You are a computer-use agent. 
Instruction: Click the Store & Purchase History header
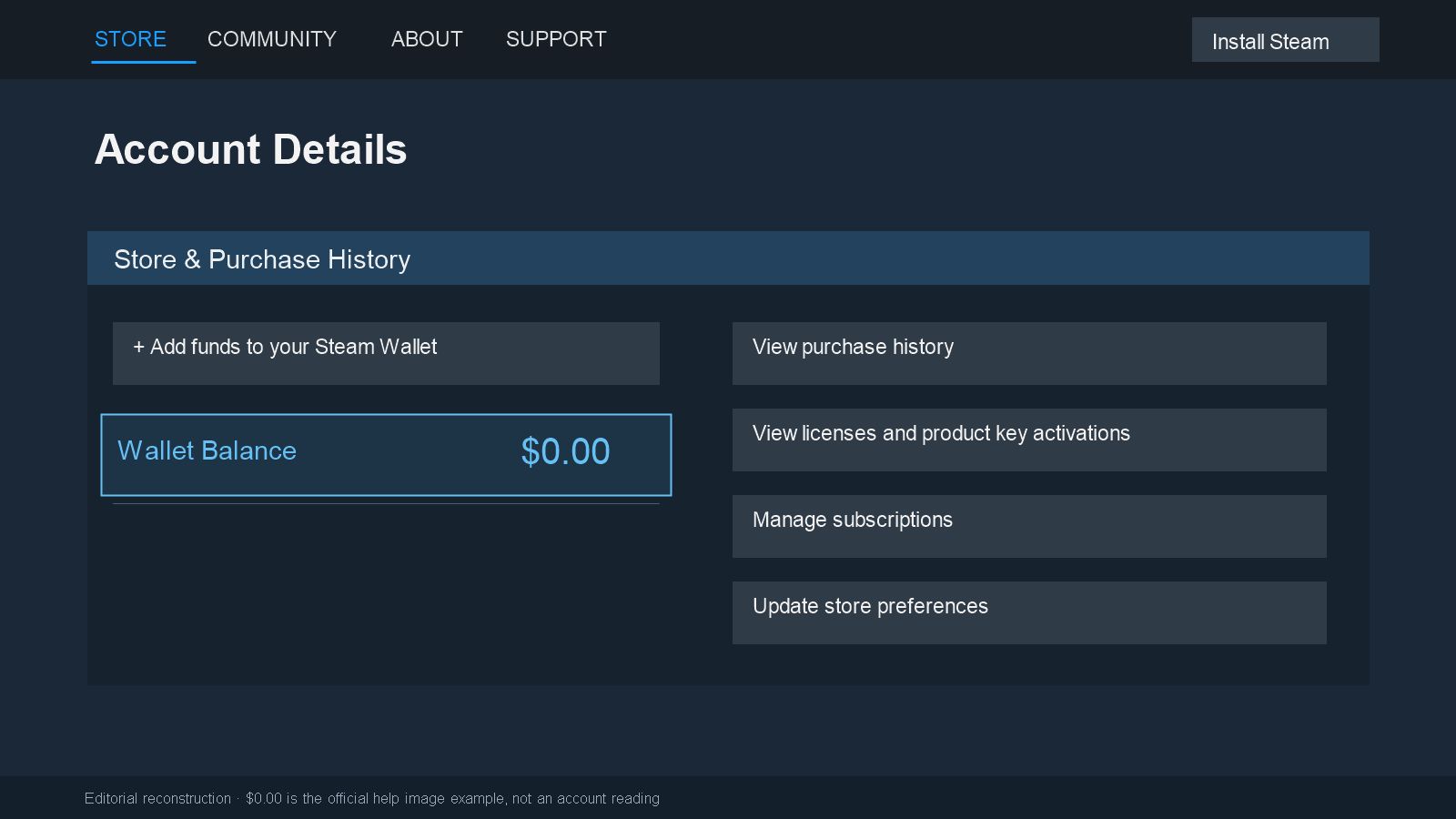click(x=728, y=258)
